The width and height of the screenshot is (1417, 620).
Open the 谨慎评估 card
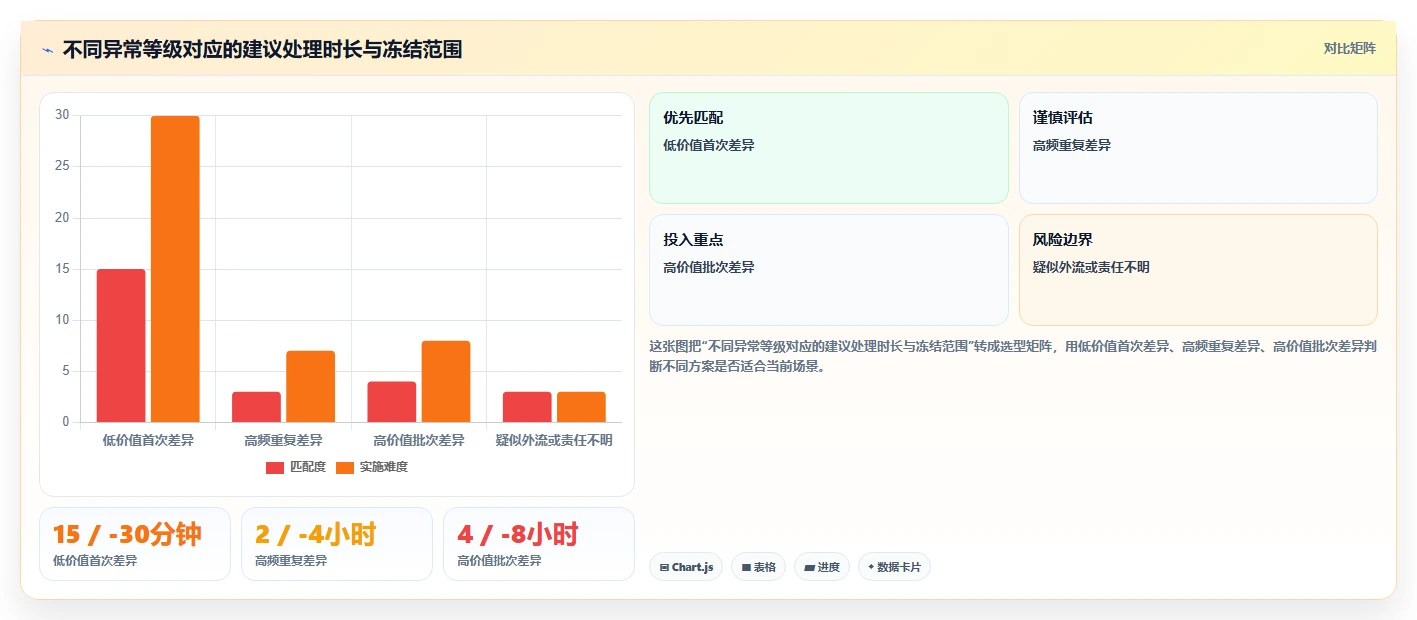[x=1198, y=148]
